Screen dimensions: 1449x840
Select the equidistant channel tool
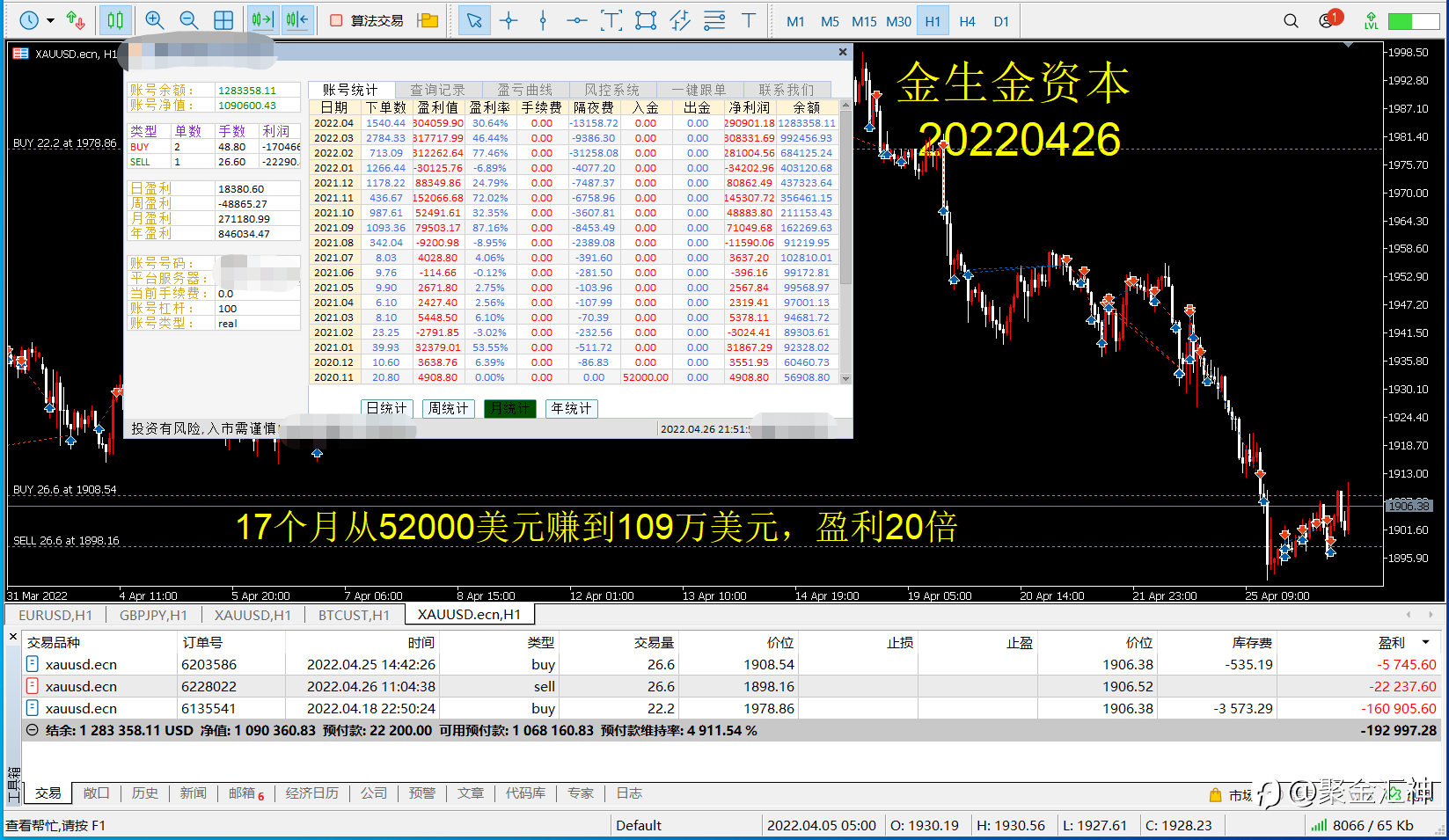(680, 20)
